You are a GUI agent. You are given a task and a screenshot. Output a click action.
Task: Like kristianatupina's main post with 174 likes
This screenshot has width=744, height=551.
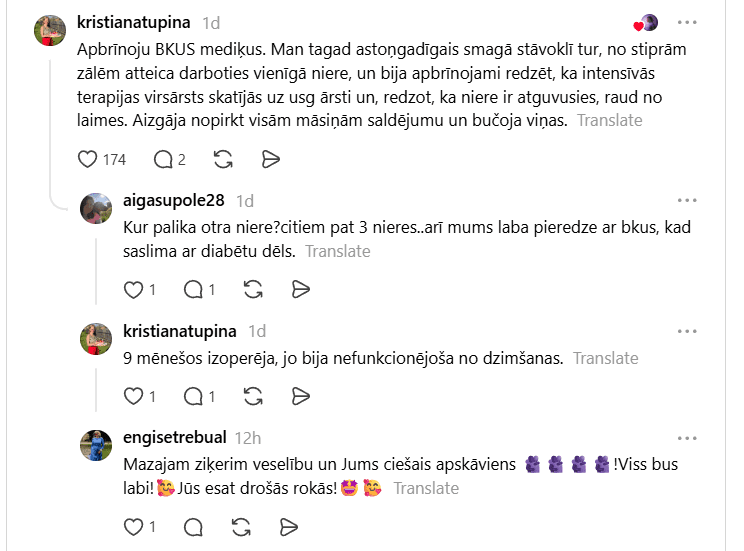87,159
